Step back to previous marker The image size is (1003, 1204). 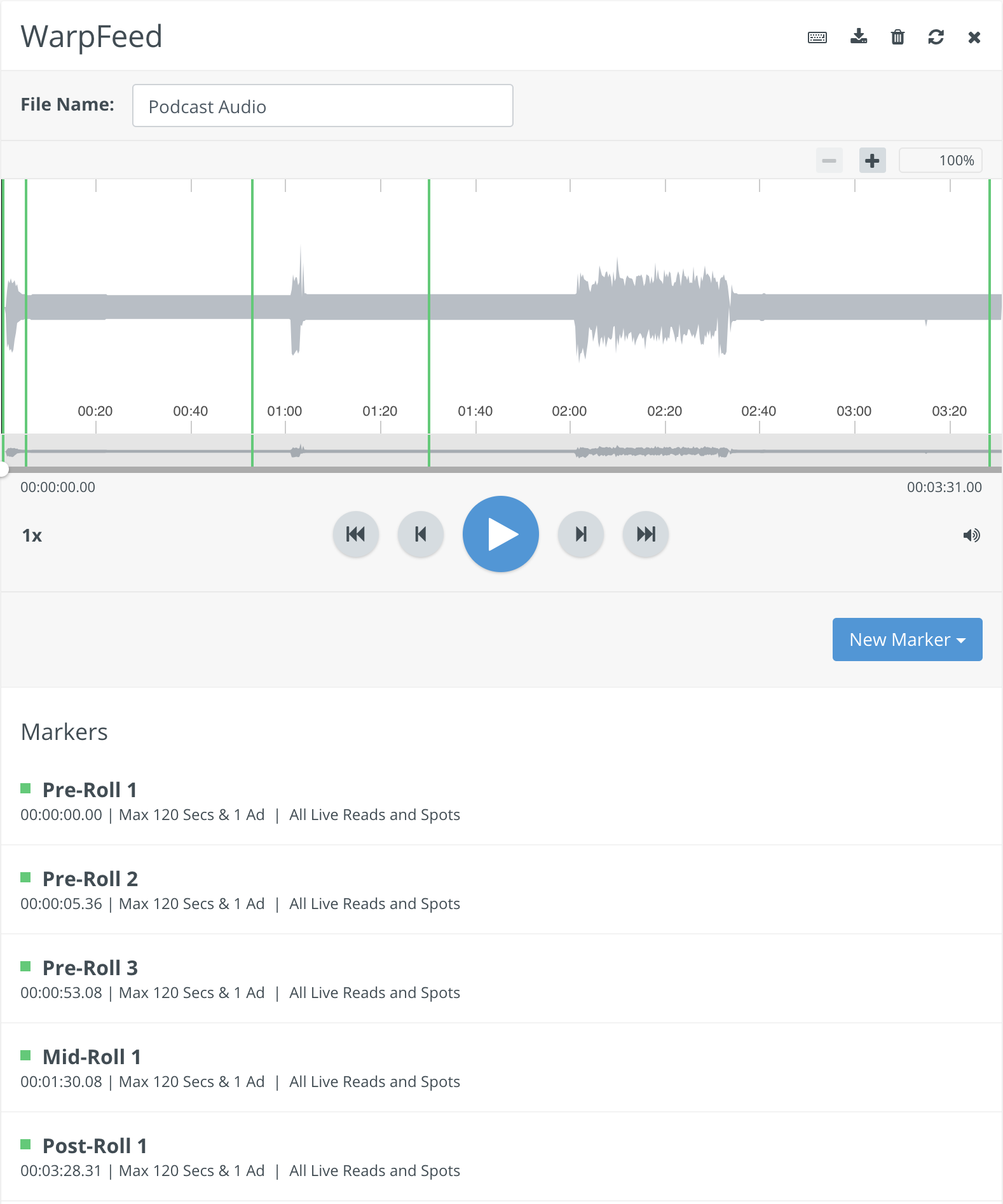420,534
